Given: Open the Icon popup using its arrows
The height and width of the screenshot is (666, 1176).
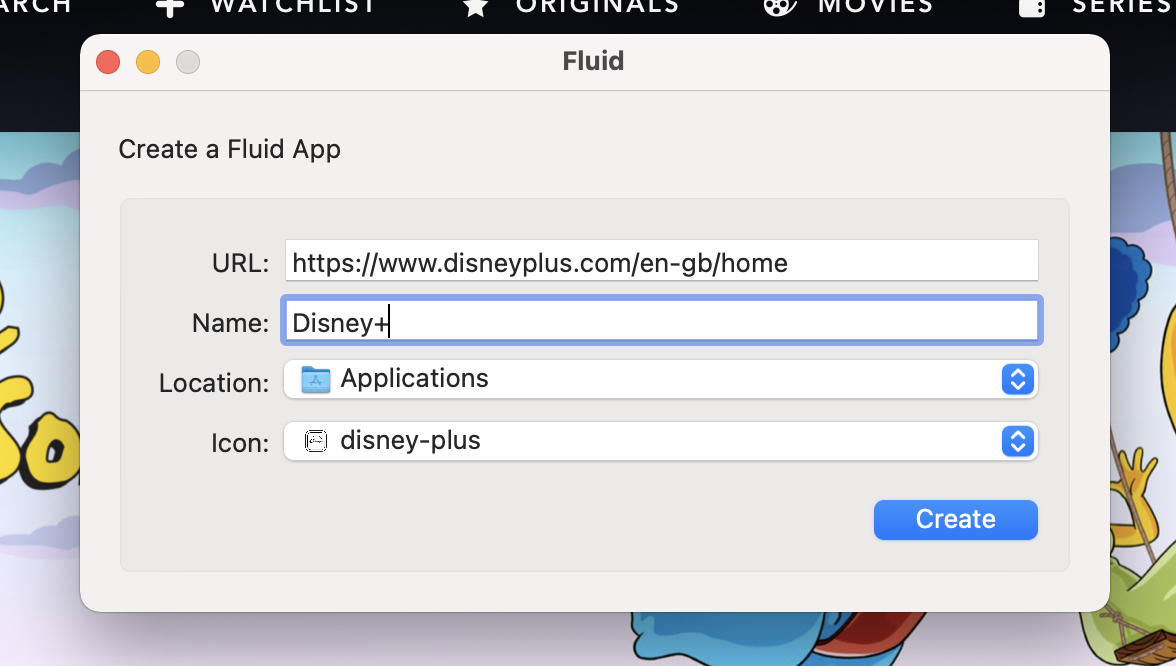Looking at the screenshot, I should pos(1017,441).
